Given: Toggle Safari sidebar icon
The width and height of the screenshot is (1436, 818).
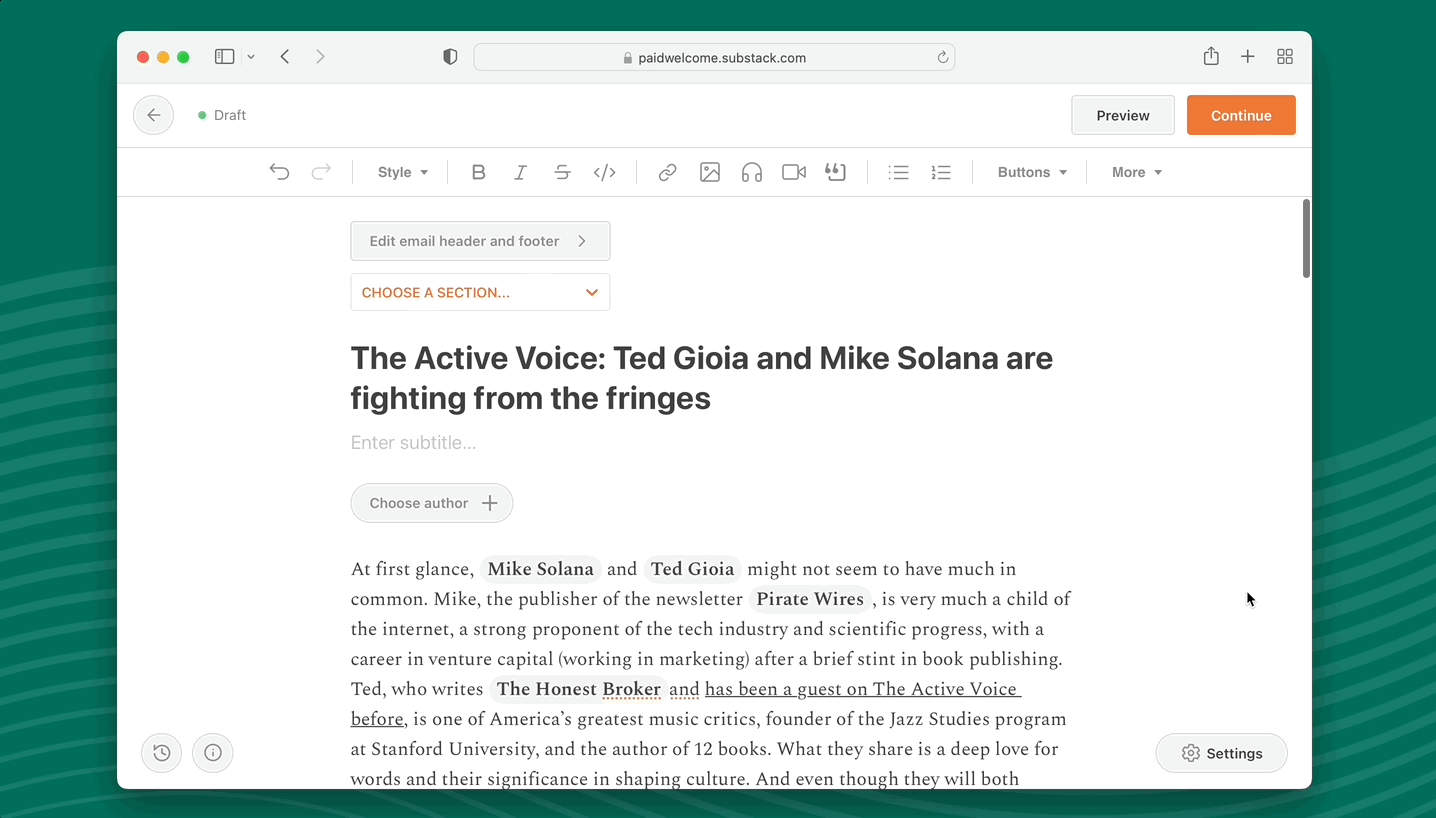Looking at the screenshot, I should click(225, 57).
